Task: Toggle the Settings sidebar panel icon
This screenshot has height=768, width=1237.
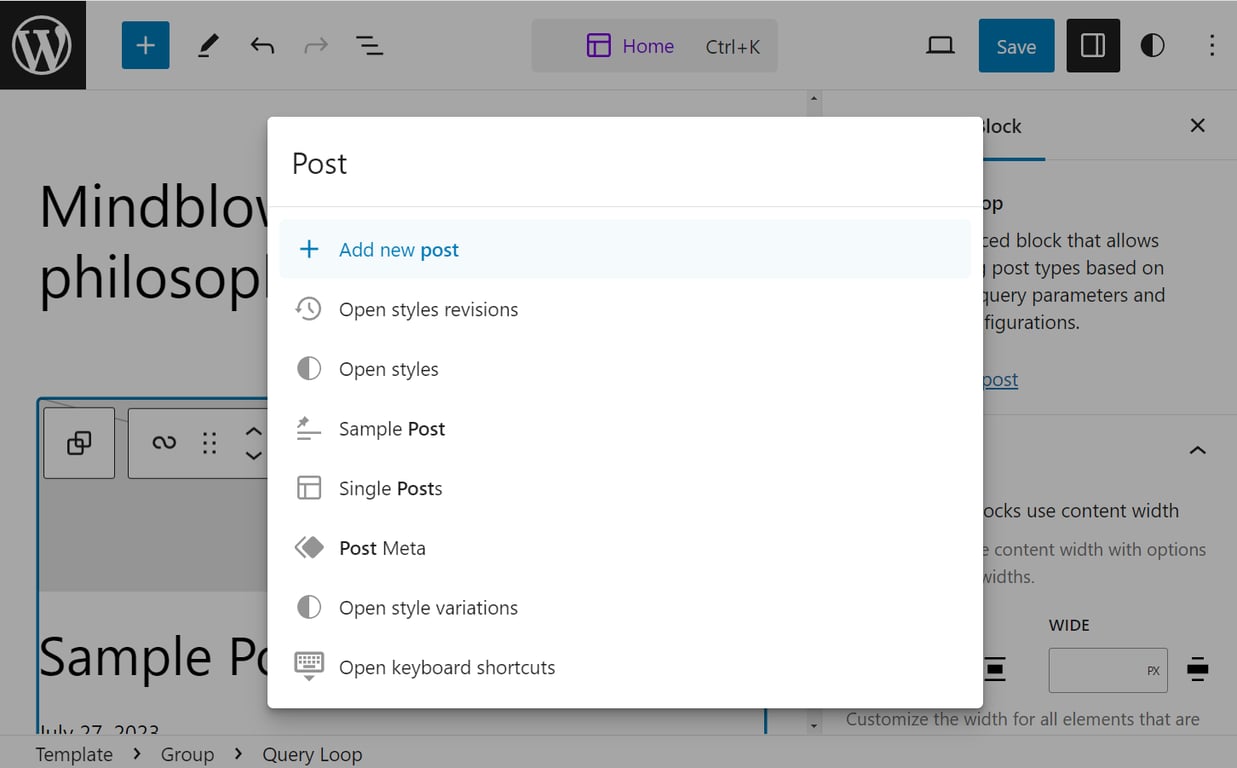Action: (1092, 45)
